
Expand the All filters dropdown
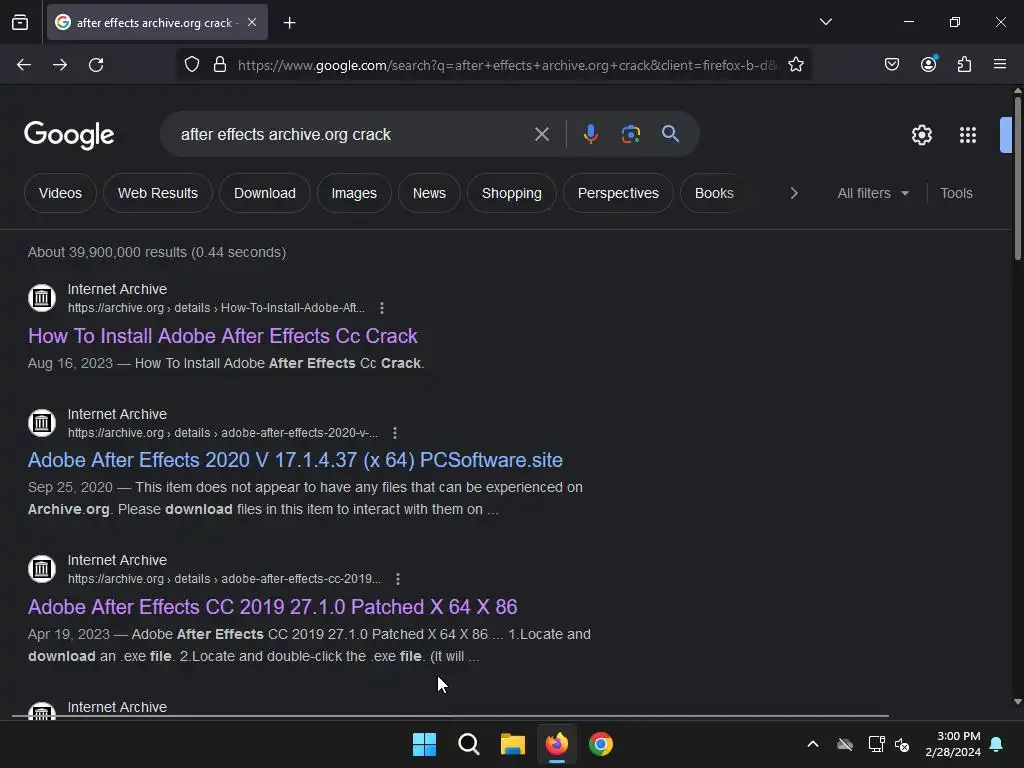point(873,193)
